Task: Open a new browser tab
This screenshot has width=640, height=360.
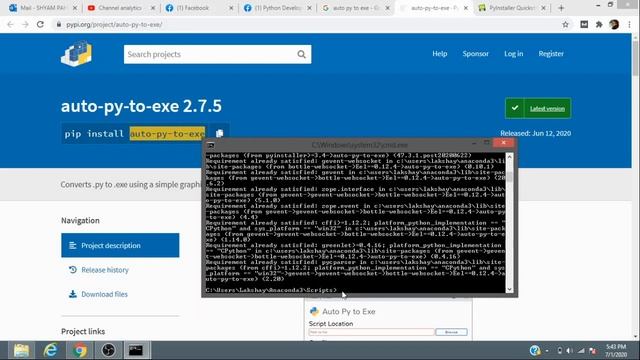Action: click(561, 8)
